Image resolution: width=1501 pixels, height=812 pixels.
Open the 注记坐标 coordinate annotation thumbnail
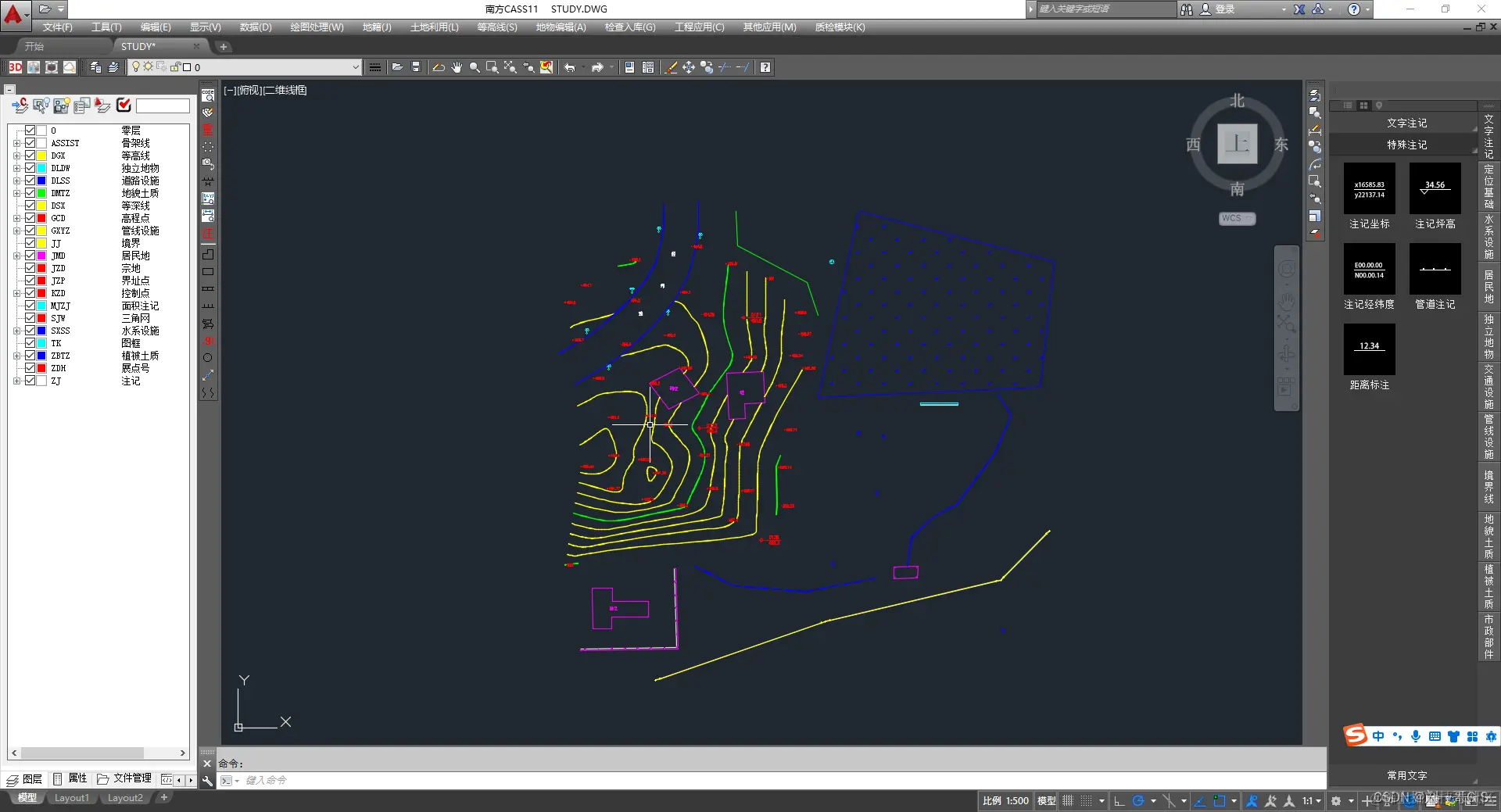tap(1370, 188)
